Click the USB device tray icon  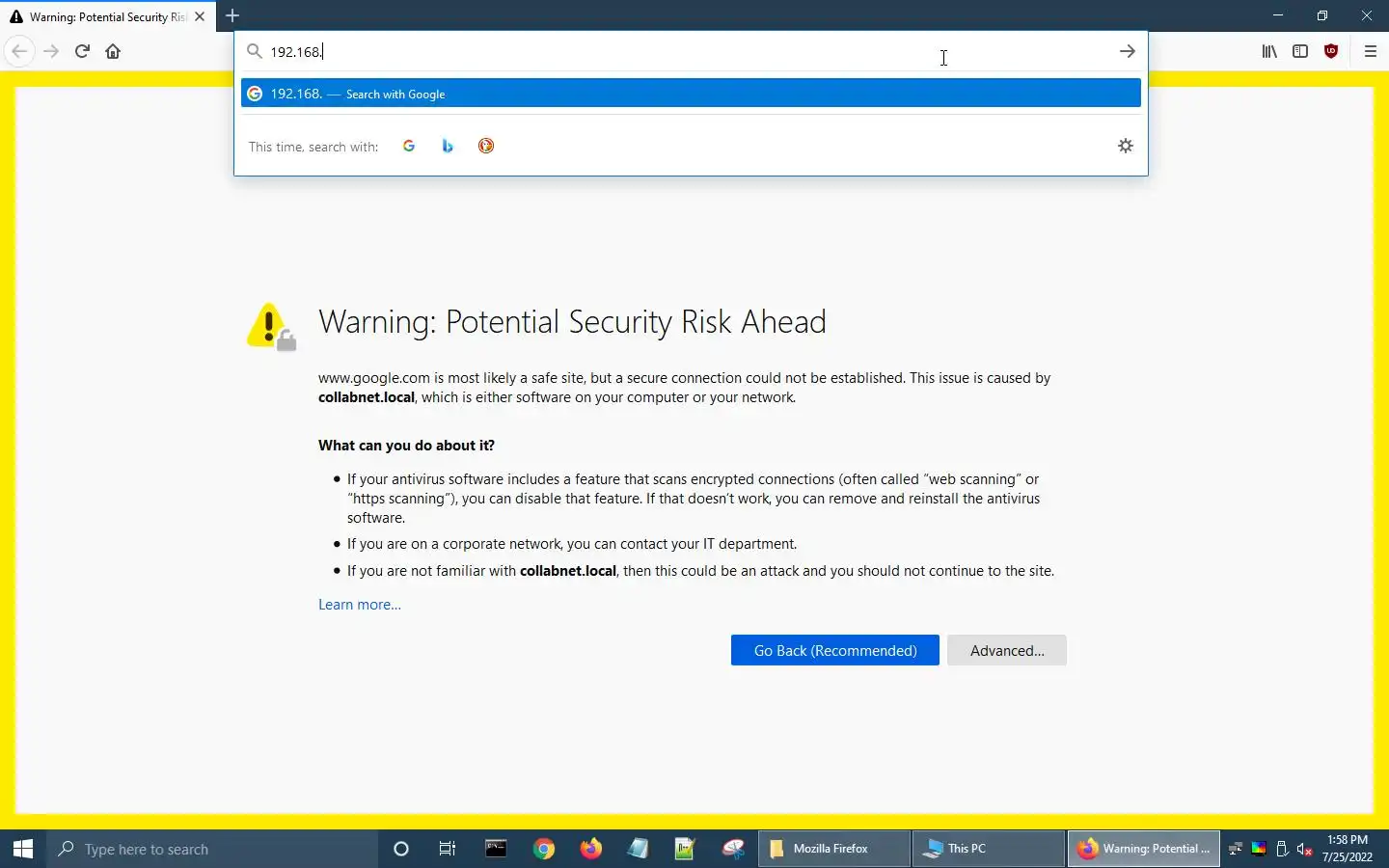click(1283, 849)
